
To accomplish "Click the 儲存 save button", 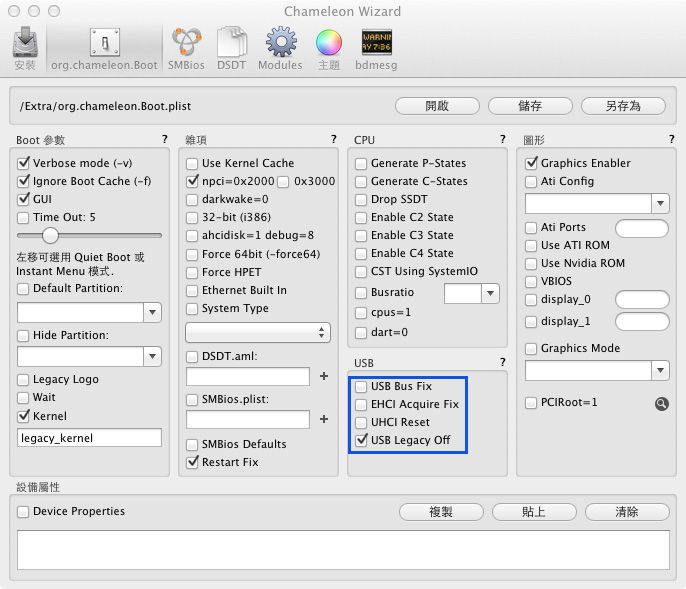I will point(530,106).
